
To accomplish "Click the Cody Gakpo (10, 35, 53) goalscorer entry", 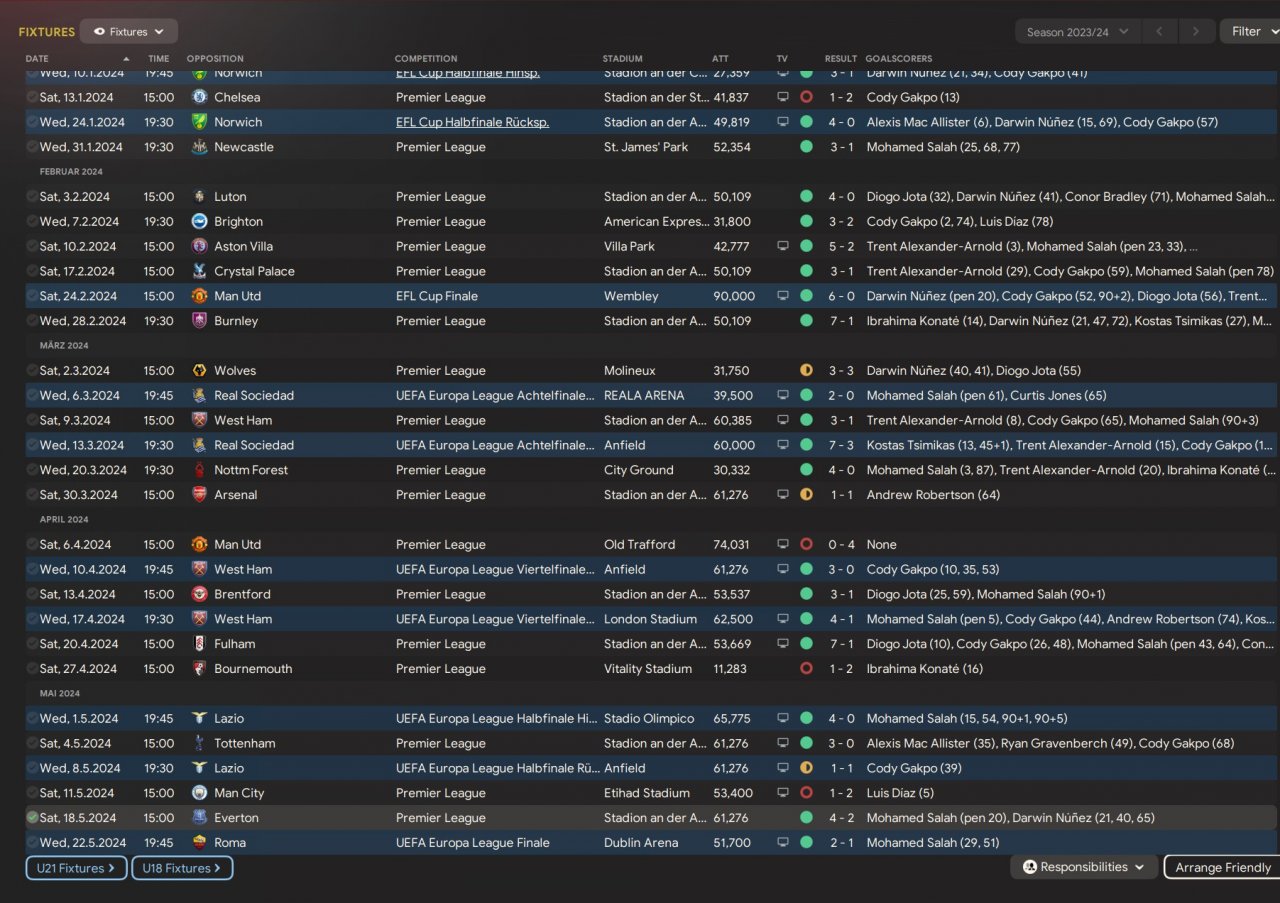I will tap(933, 570).
